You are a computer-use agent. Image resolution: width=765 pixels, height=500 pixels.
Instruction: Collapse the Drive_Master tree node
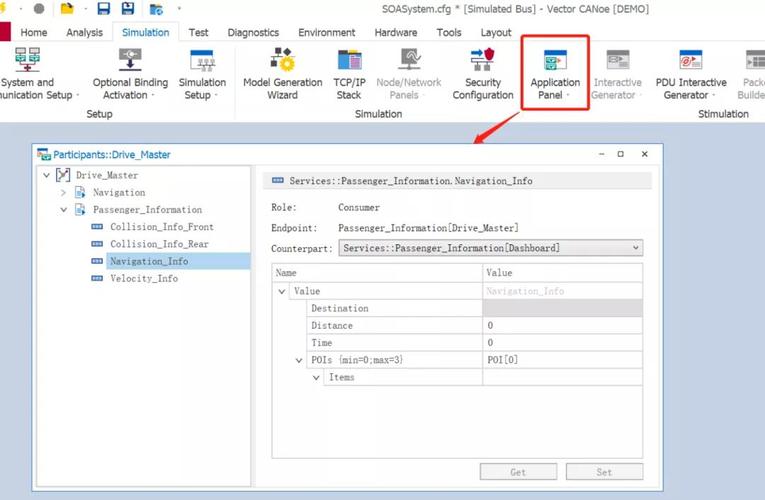46,175
